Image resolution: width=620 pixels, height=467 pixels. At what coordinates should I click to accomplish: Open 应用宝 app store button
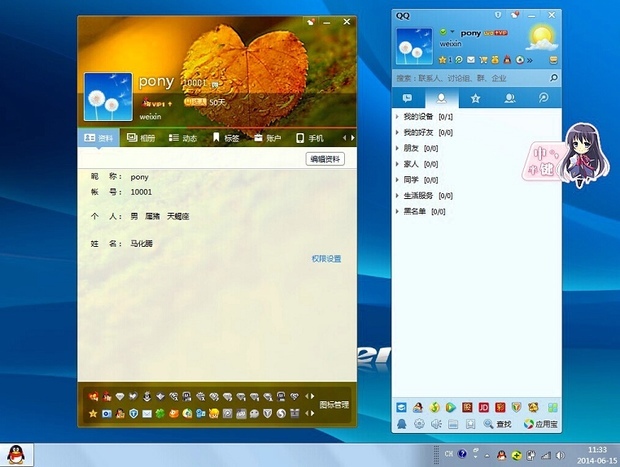541,424
